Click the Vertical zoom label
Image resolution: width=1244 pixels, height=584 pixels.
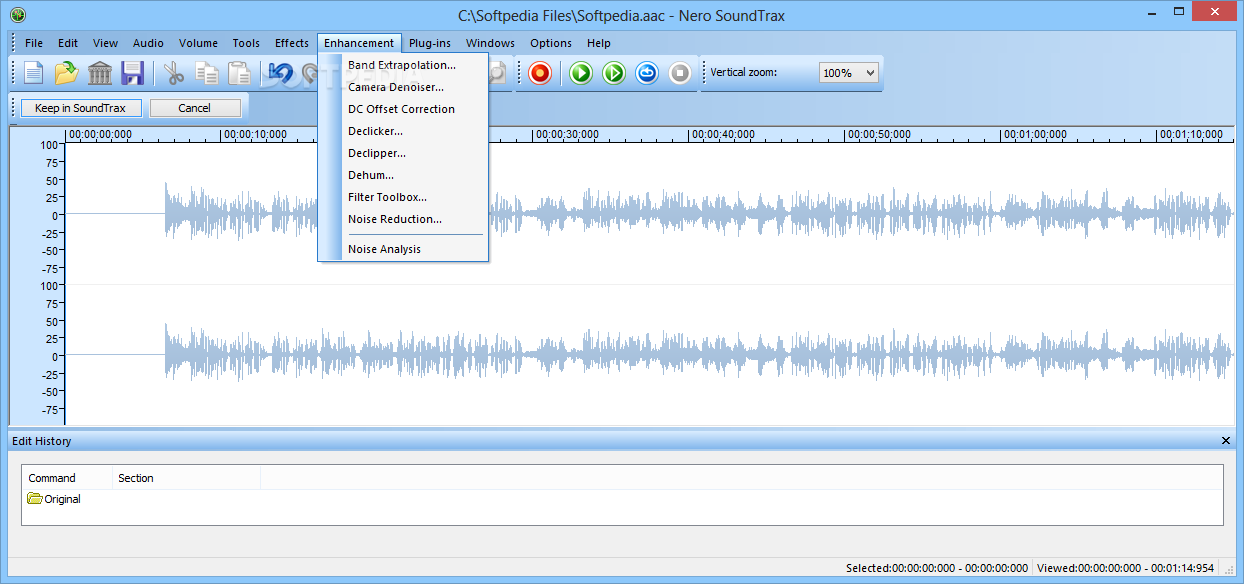(743, 72)
